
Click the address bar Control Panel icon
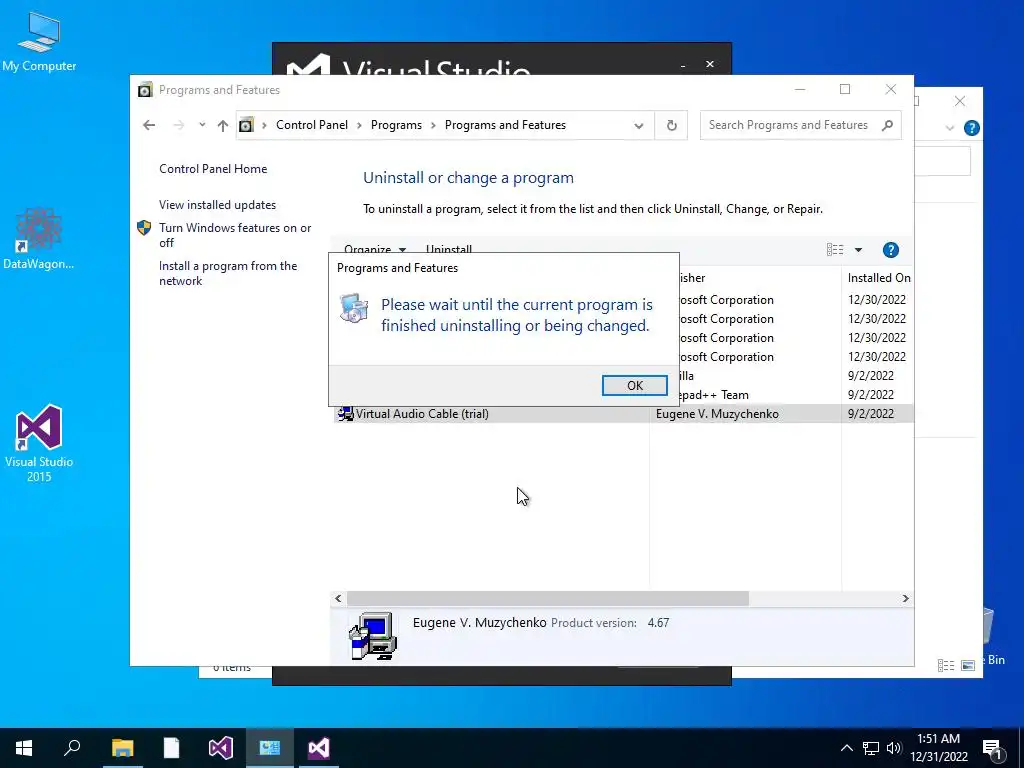pos(246,125)
